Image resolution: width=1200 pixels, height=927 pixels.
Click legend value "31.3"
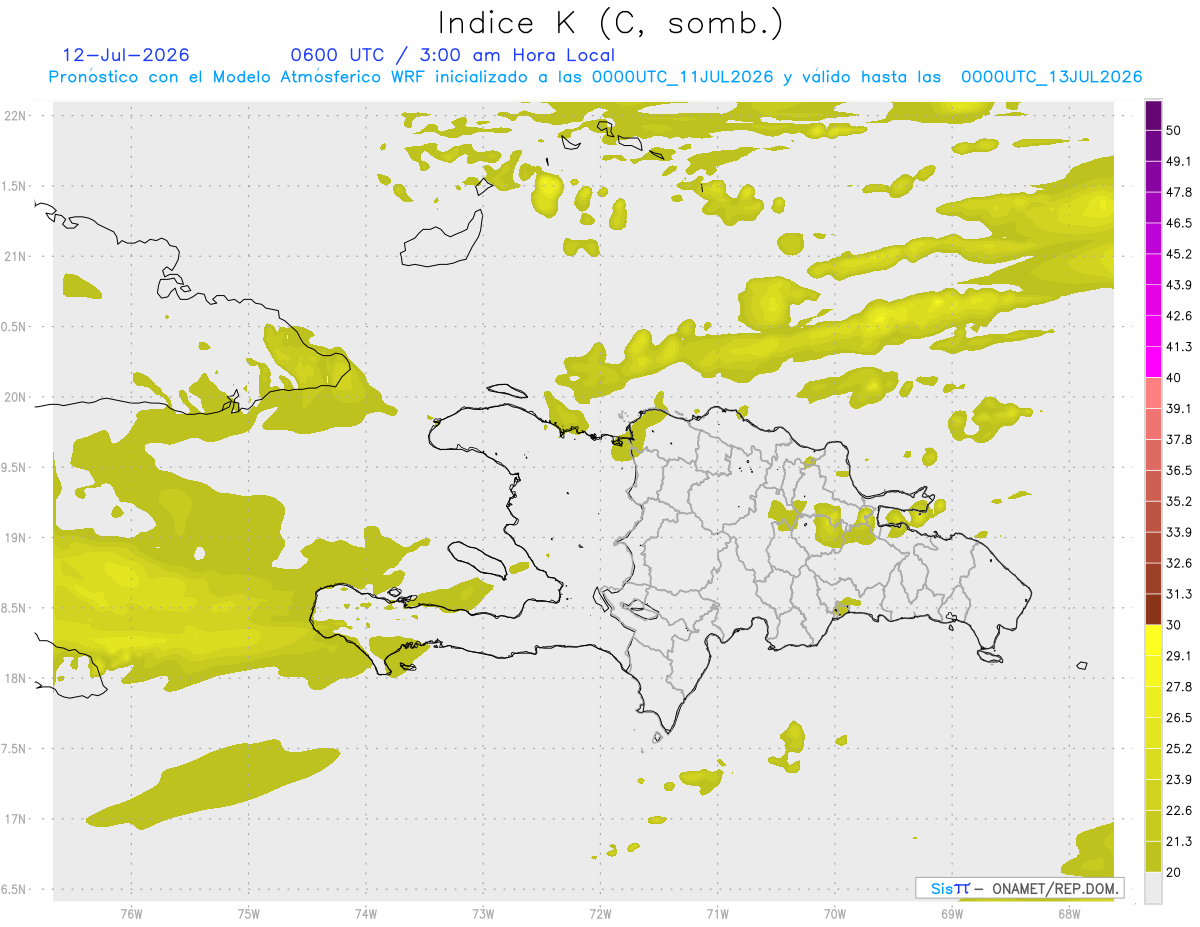pos(1179,594)
